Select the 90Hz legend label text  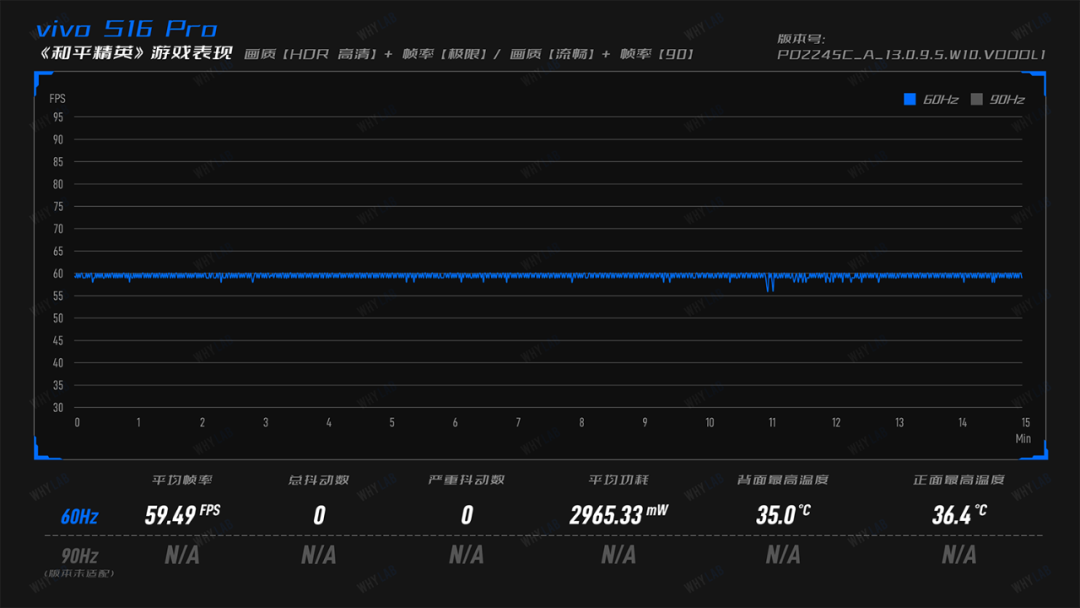(x=1007, y=100)
